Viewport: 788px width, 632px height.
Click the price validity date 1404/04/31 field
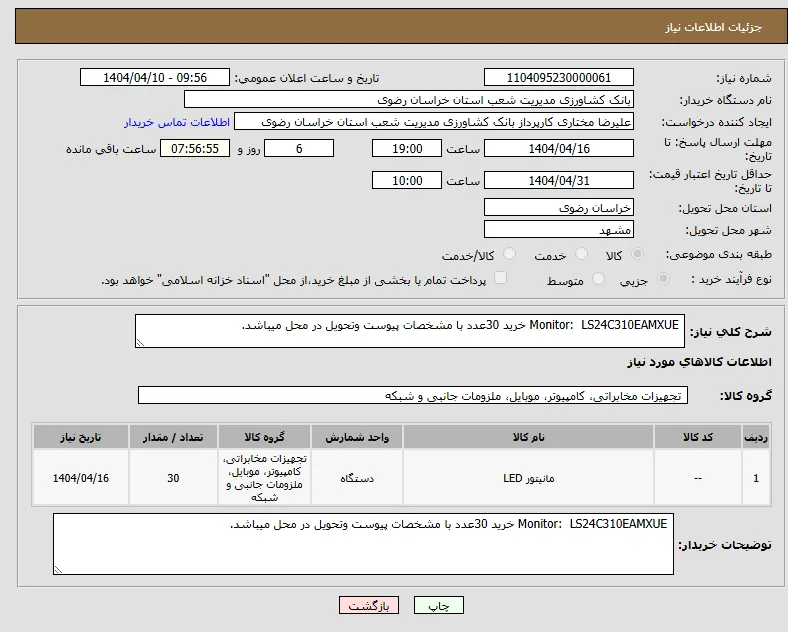point(559,180)
